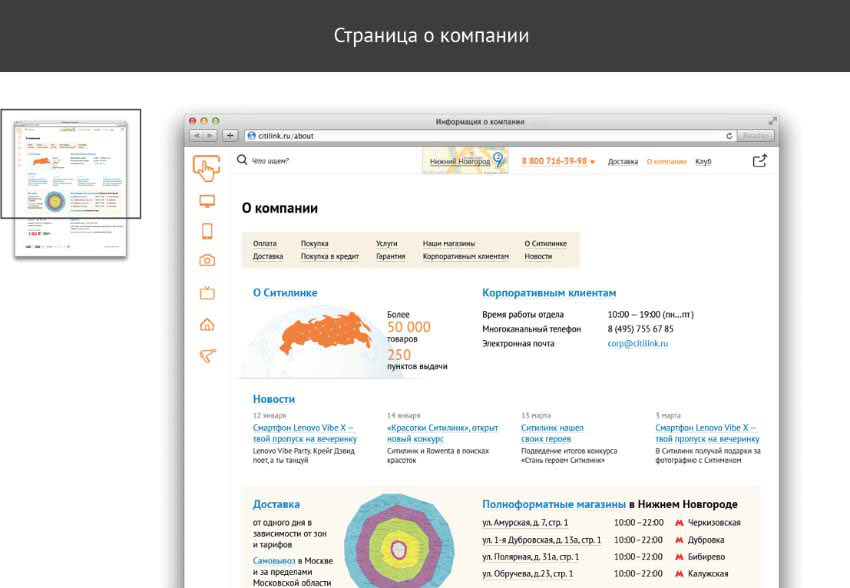Click the browser add-tab plus button
The image size is (850, 588).
pyautogui.click(x=231, y=135)
